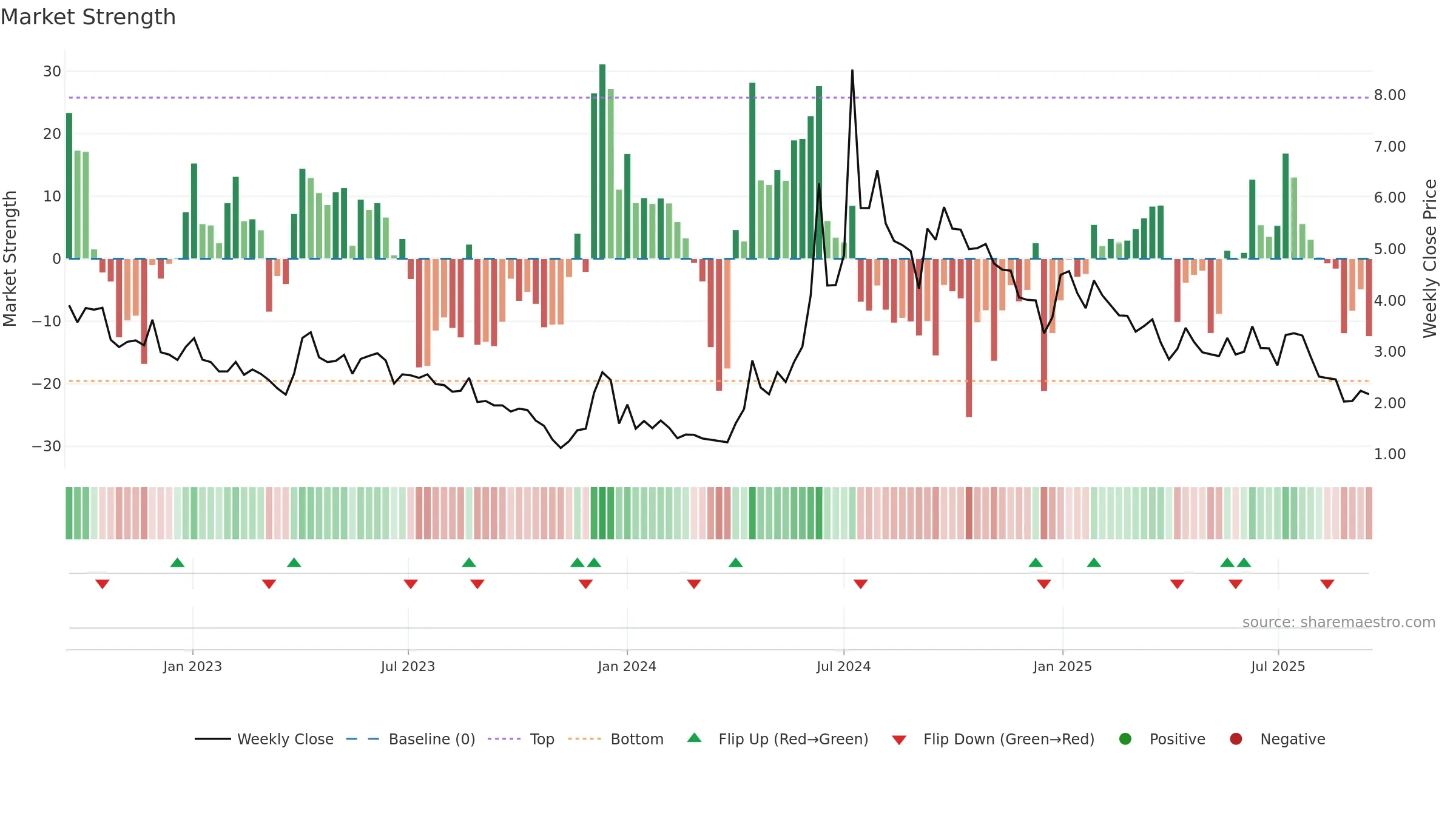
Task: Click the 30 tick on the strength axis
Action: point(52,71)
